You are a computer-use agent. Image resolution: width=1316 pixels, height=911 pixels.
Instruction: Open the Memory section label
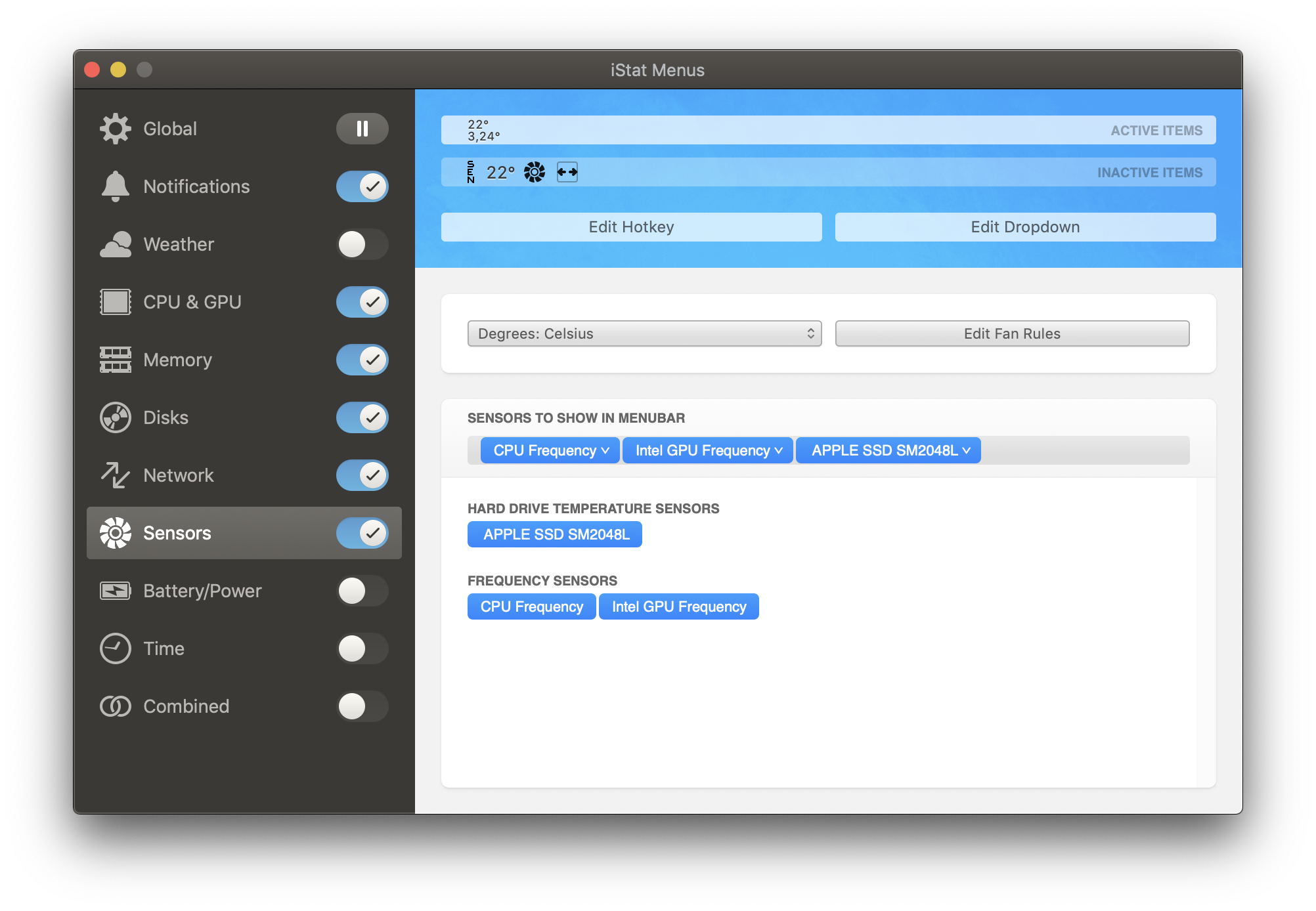click(177, 360)
